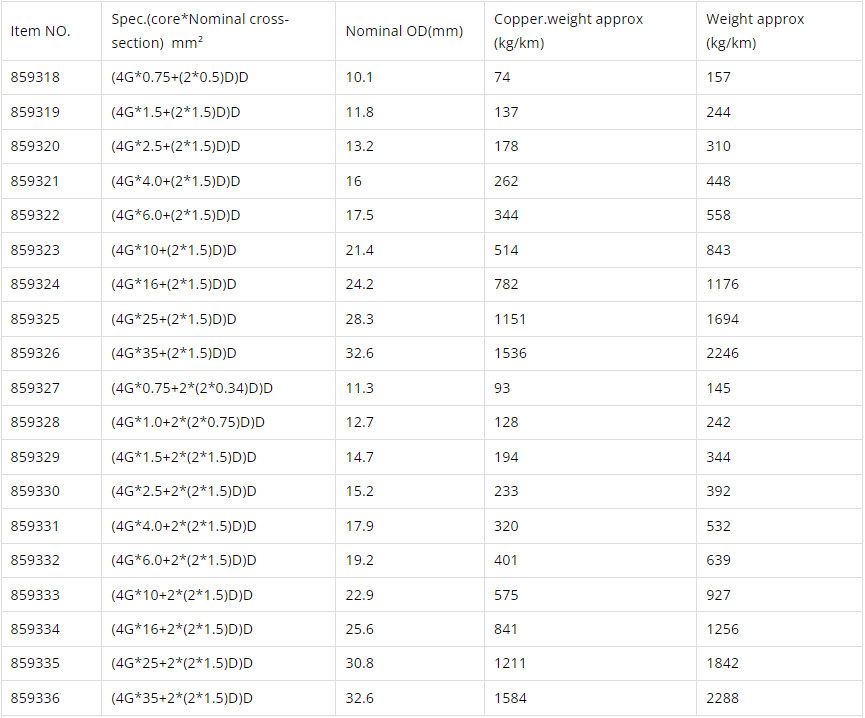Click item number 859327
Image resolution: width=865 pixels, height=718 pixels.
[35, 388]
